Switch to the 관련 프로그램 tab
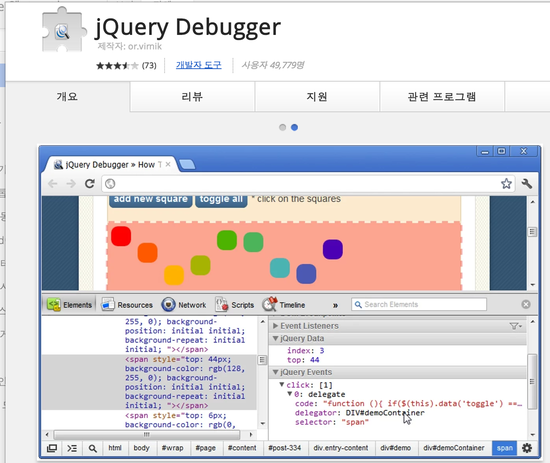The height and width of the screenshot is (463, 550). [442, 96]
